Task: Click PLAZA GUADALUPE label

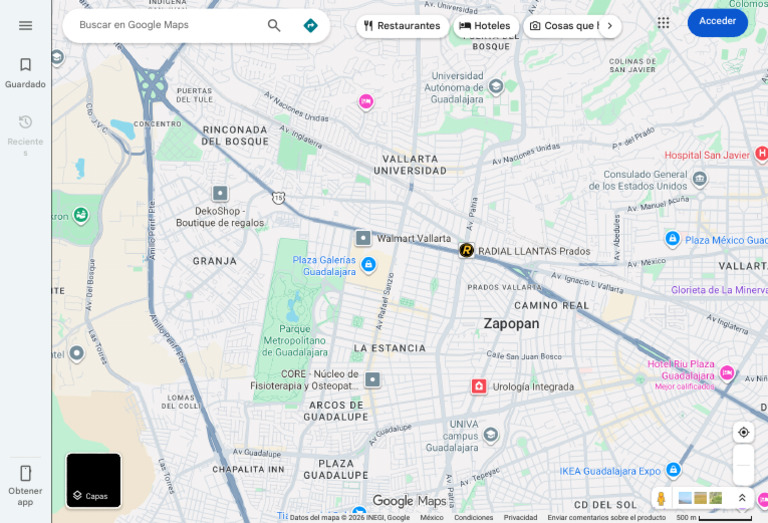Action: [336, 469]
